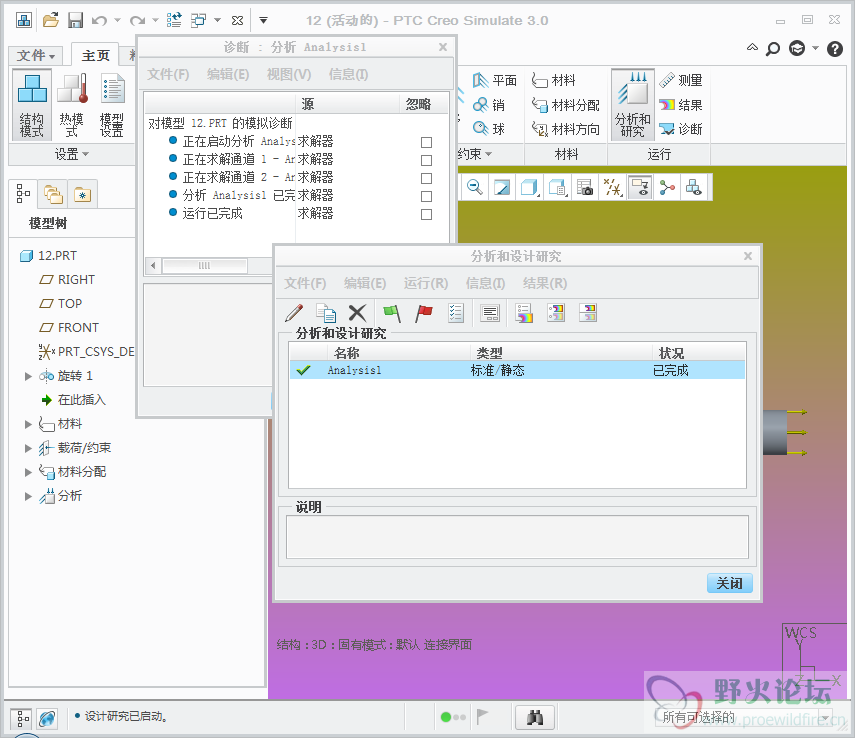Open the quick access toolbar customize arrow
855x738 pixels.
coord(263,21)
